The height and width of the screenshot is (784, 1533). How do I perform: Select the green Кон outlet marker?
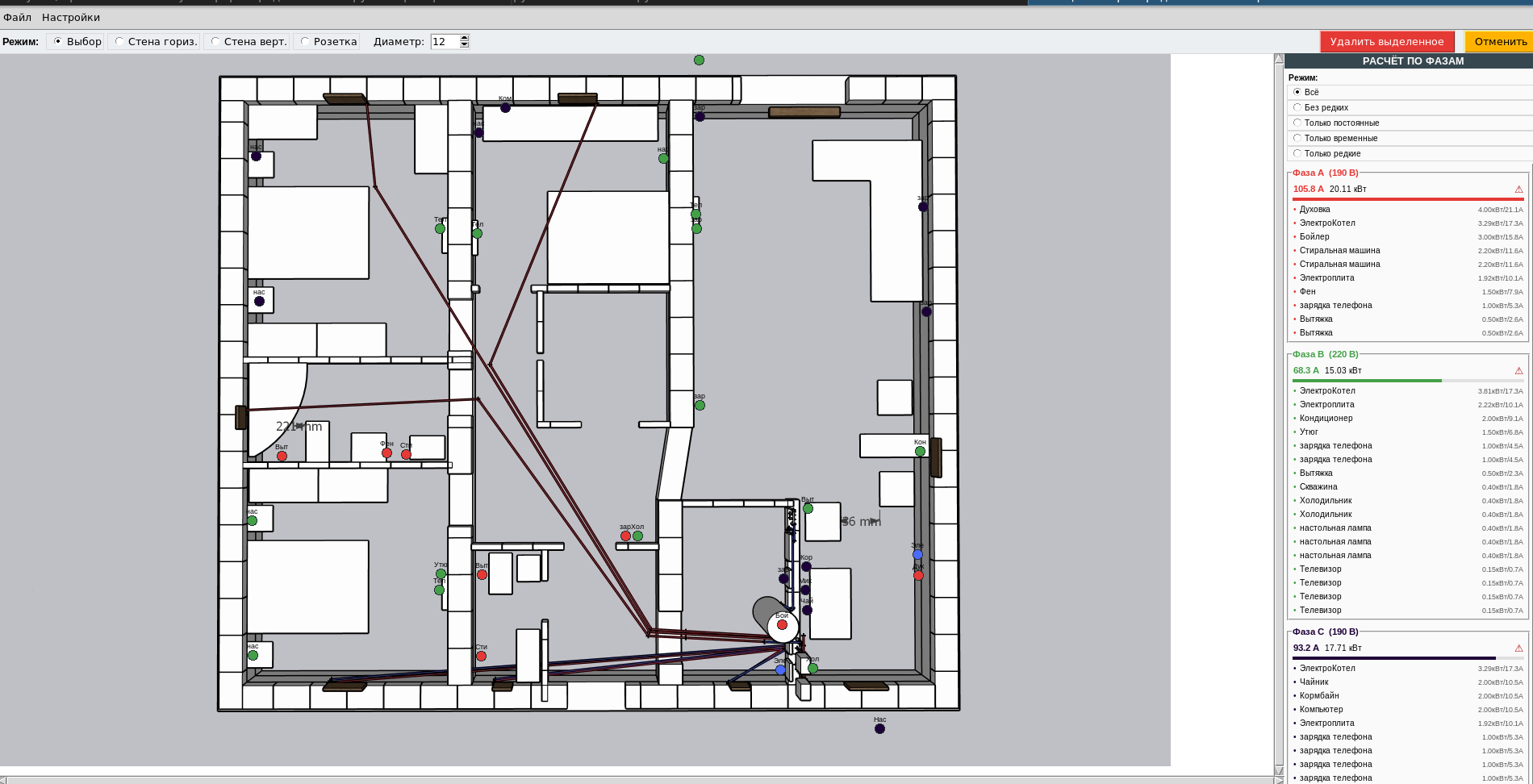point(920,451)
